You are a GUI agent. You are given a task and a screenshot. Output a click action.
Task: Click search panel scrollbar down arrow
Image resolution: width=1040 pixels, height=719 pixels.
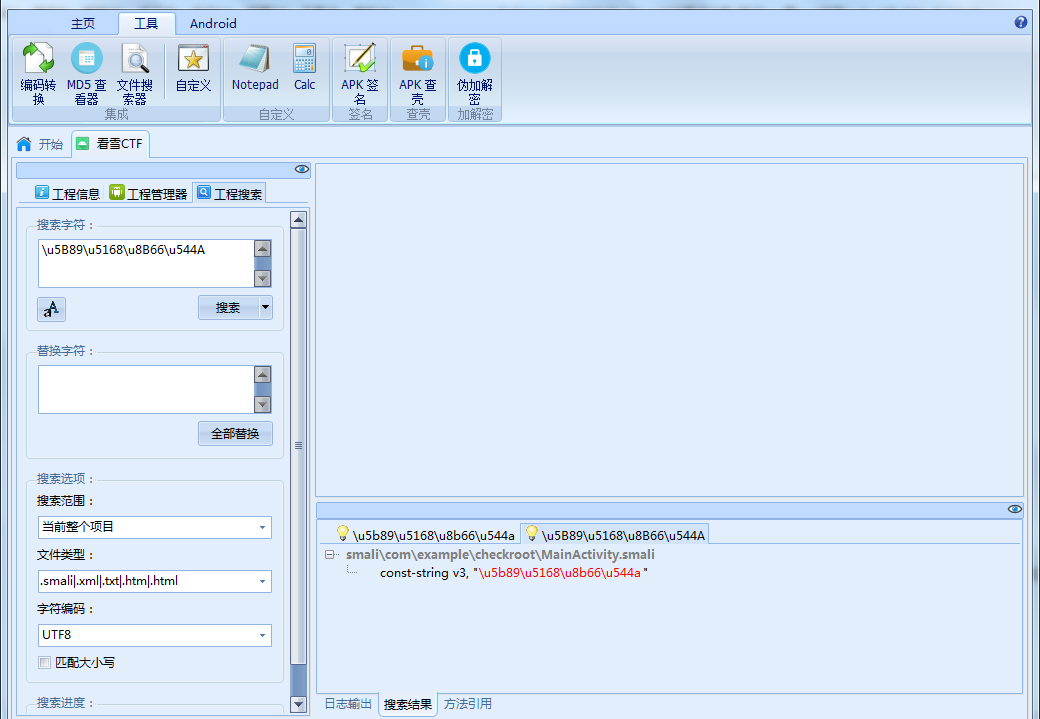click(x=298, y=704)
